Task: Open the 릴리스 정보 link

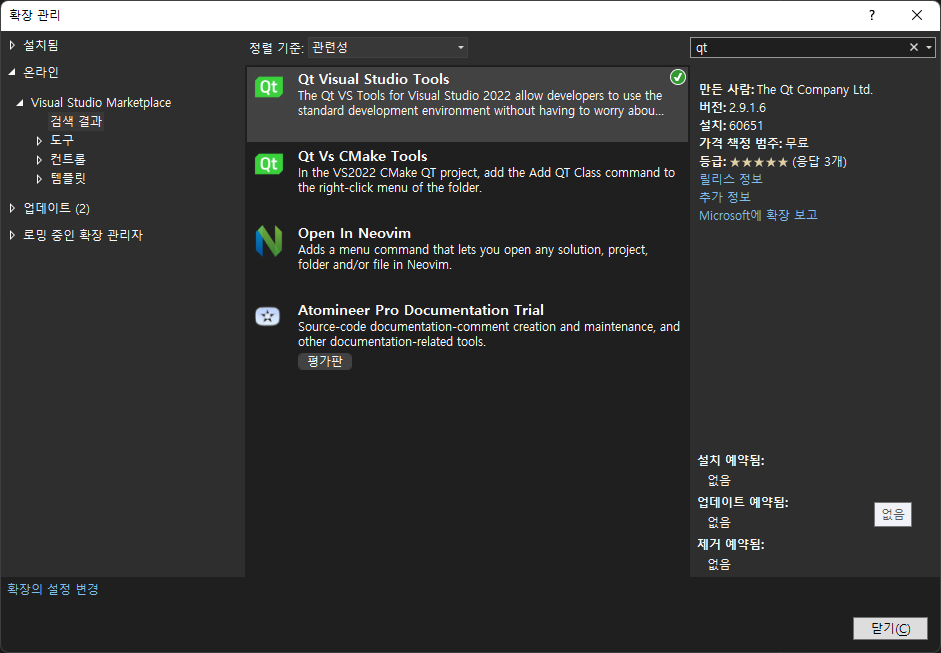Action: (730, 179)
